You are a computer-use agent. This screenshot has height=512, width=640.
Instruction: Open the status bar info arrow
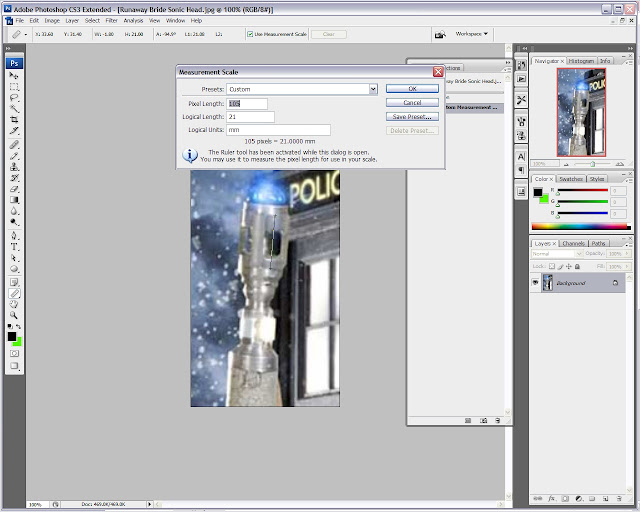tap(149, 504)
